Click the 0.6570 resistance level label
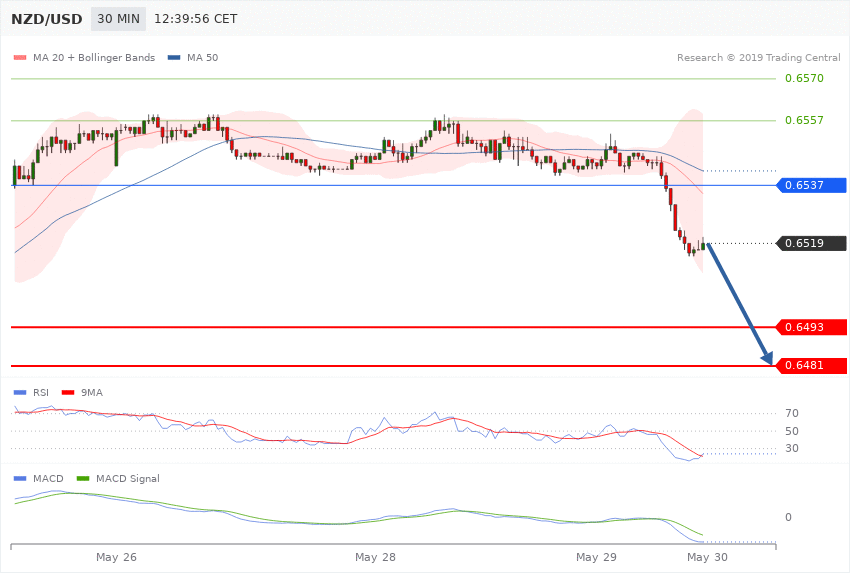 804,78
